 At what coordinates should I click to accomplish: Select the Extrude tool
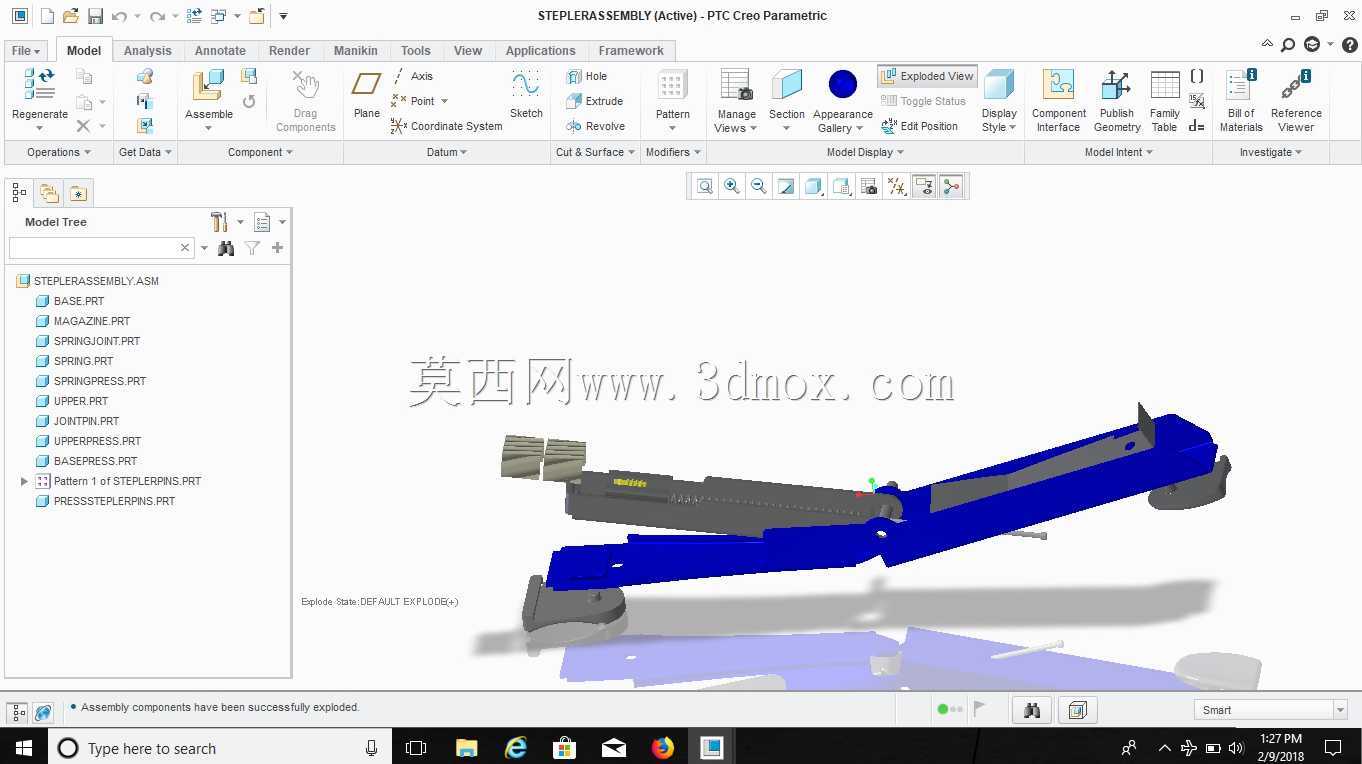[x=595, y=101]
